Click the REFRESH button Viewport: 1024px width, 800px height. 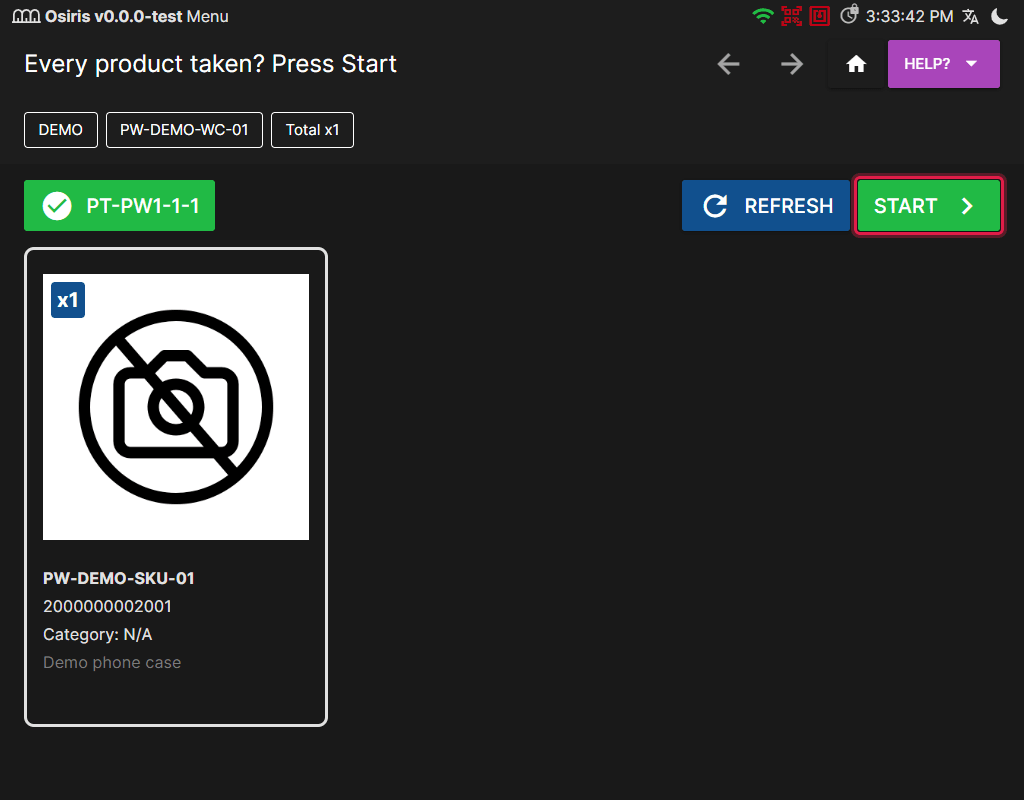[x=765, y=206]
